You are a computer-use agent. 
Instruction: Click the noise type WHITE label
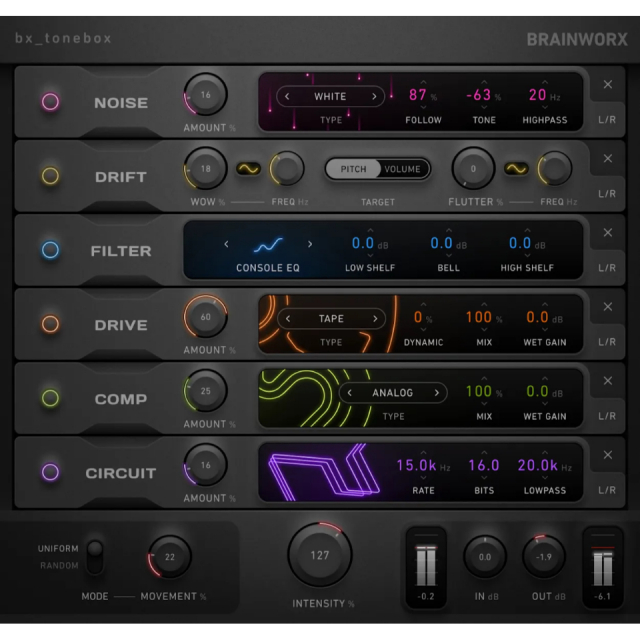330,96
